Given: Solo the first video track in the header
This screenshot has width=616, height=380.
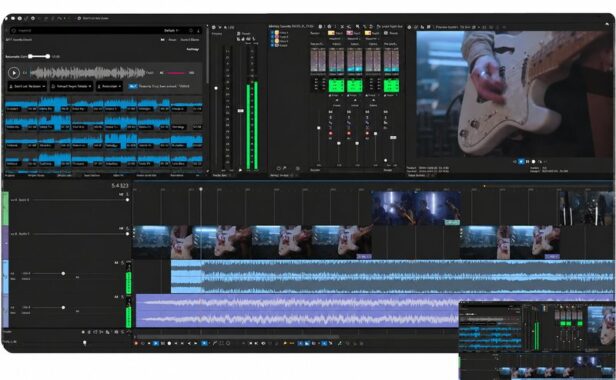Looking at the screenshot, I should point(127,195).
